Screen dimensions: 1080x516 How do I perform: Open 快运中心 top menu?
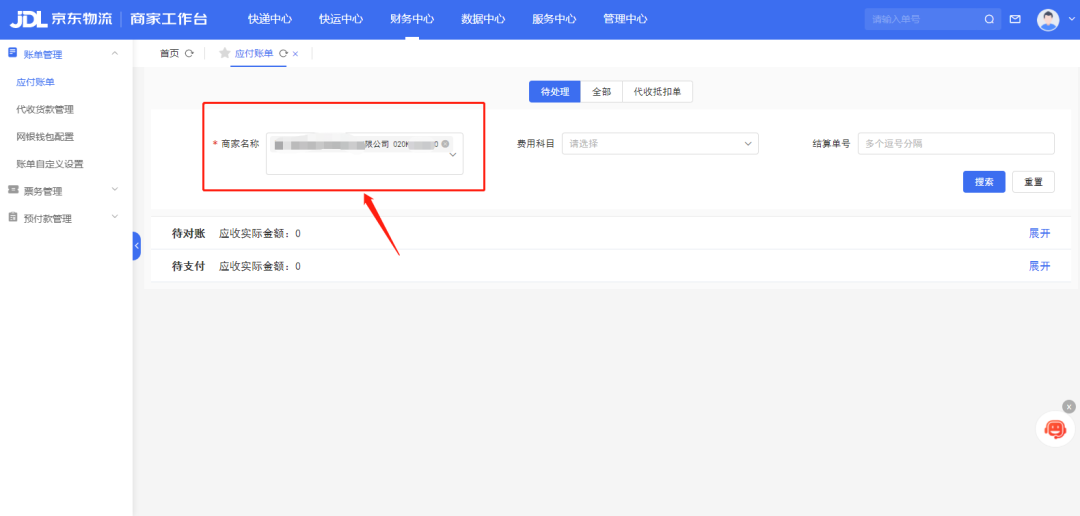(341, 19)
